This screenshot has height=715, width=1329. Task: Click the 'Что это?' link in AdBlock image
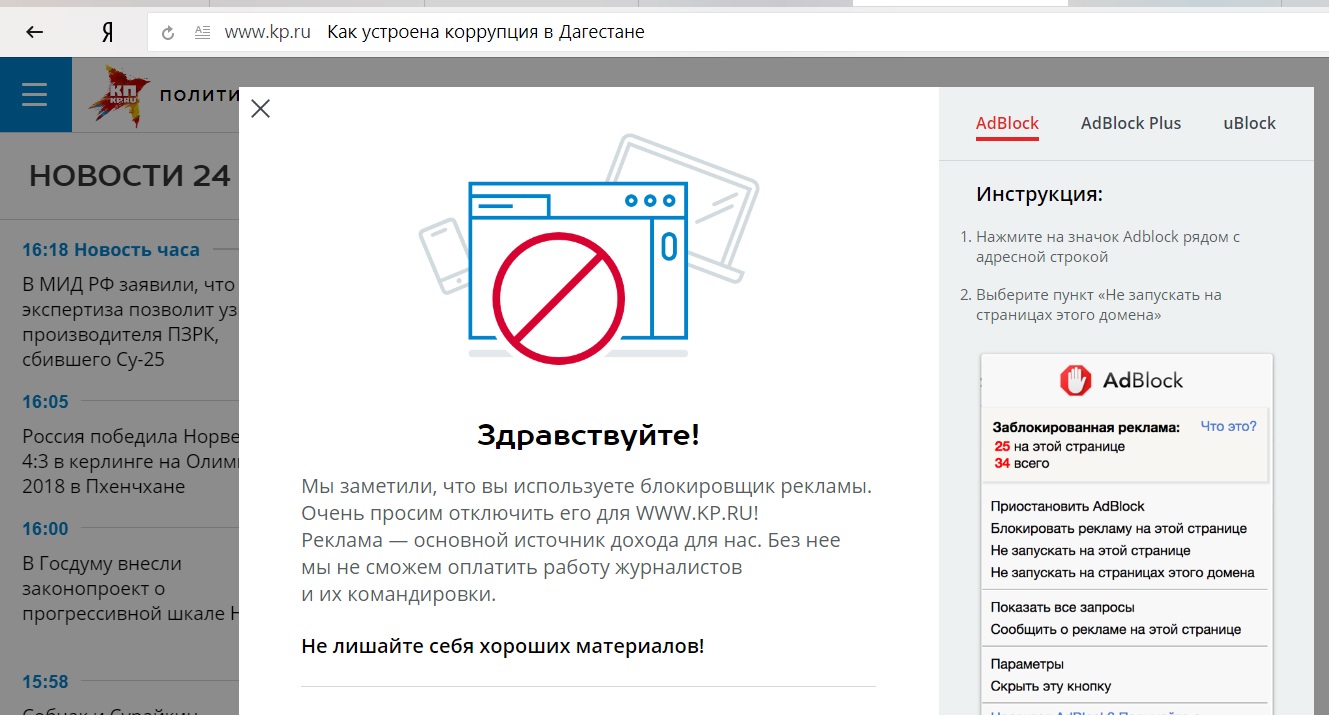click(1227, 426)
